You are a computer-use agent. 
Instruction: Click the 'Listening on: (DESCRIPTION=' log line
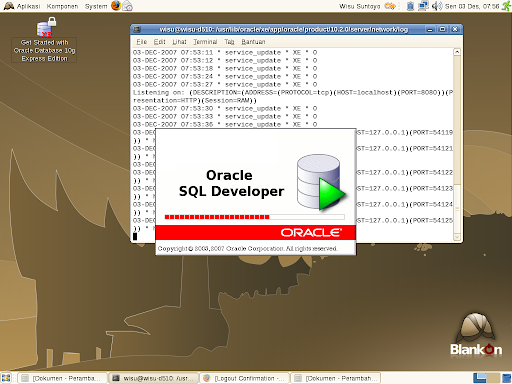point(293,96)
